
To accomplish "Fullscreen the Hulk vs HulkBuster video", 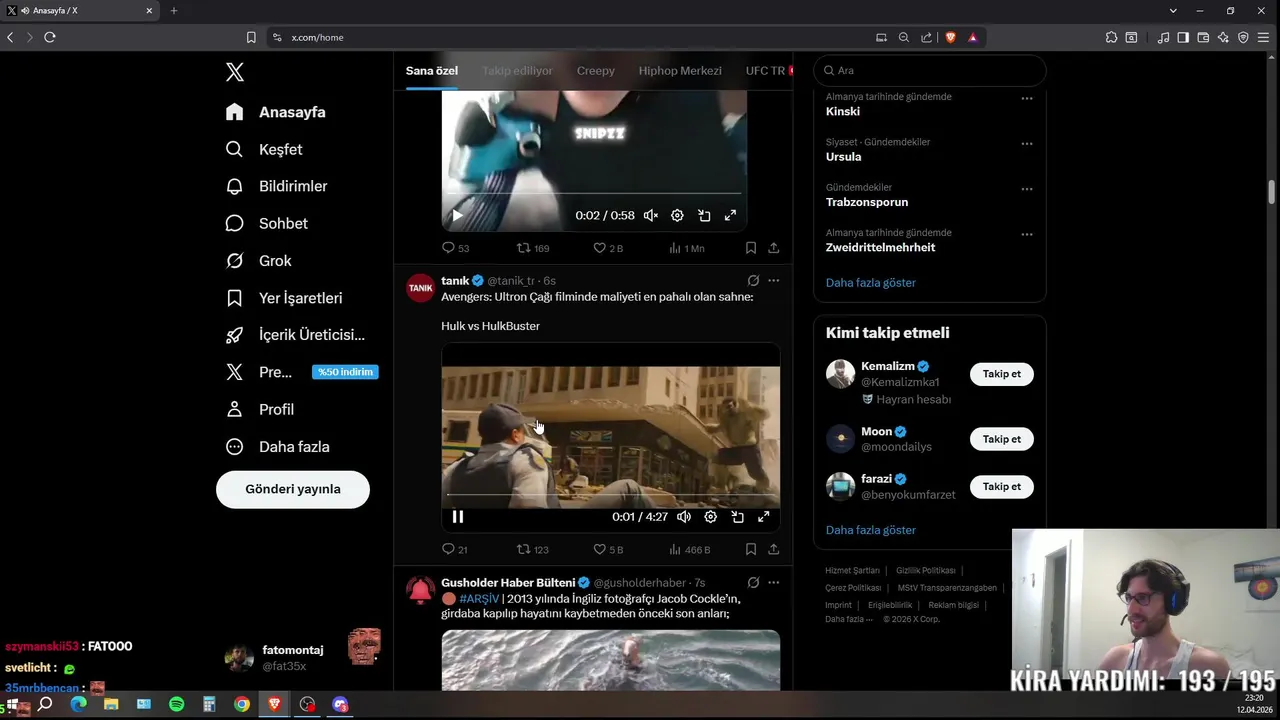I will click(763, 517).
